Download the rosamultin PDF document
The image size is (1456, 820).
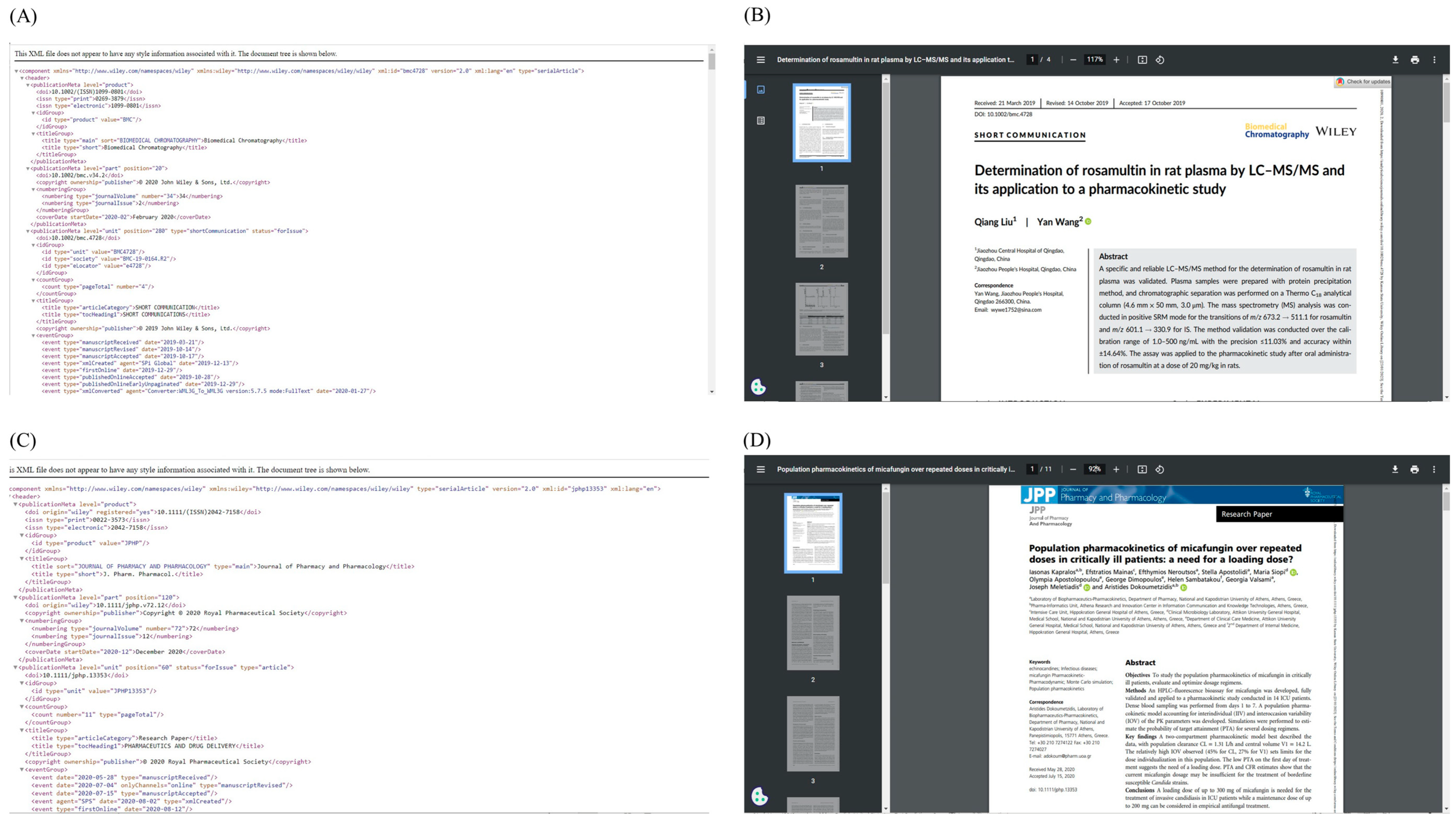[x=1395, y=60]
